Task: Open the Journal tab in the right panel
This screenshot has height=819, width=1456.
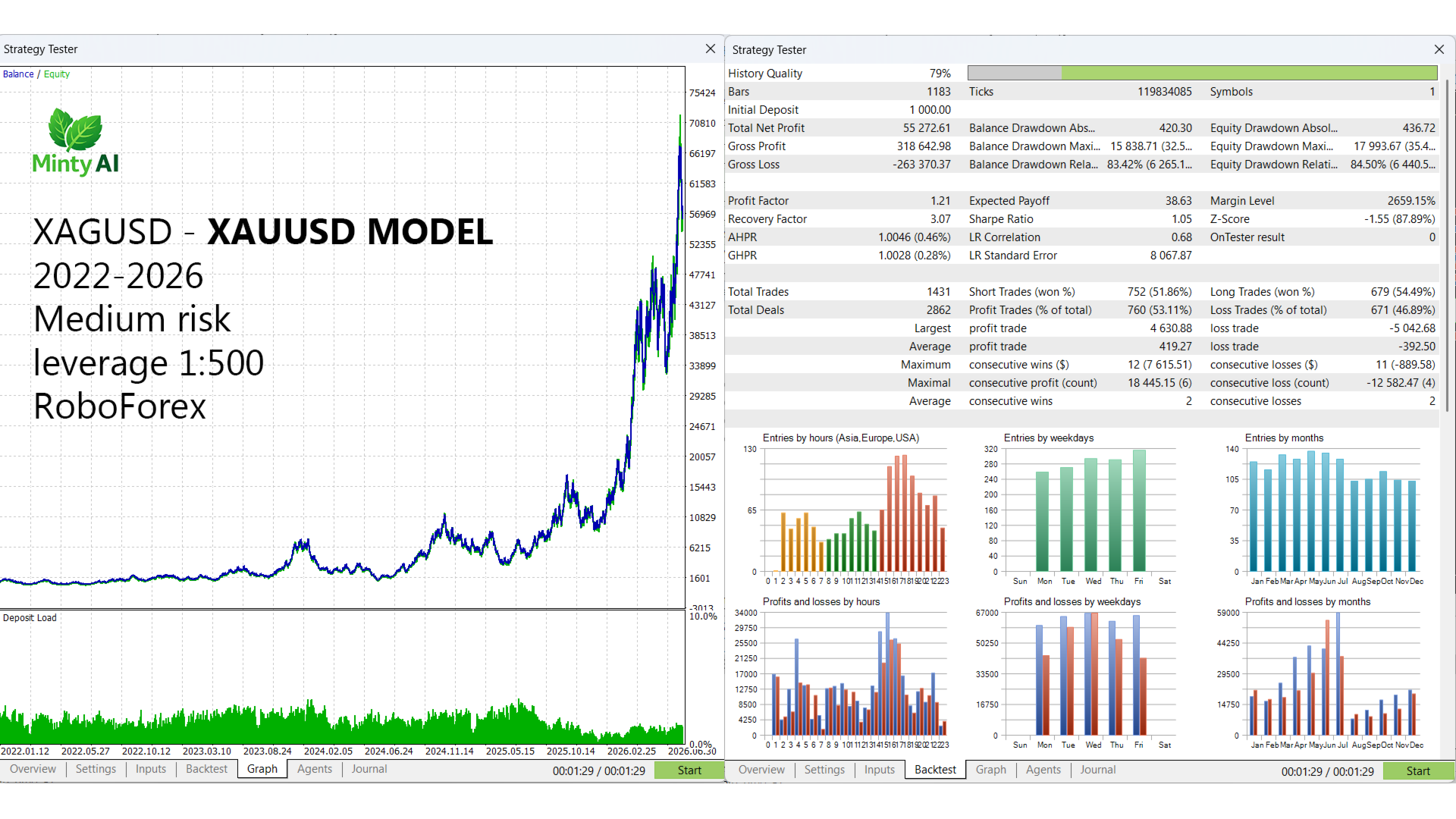Action: point(1098,770)
